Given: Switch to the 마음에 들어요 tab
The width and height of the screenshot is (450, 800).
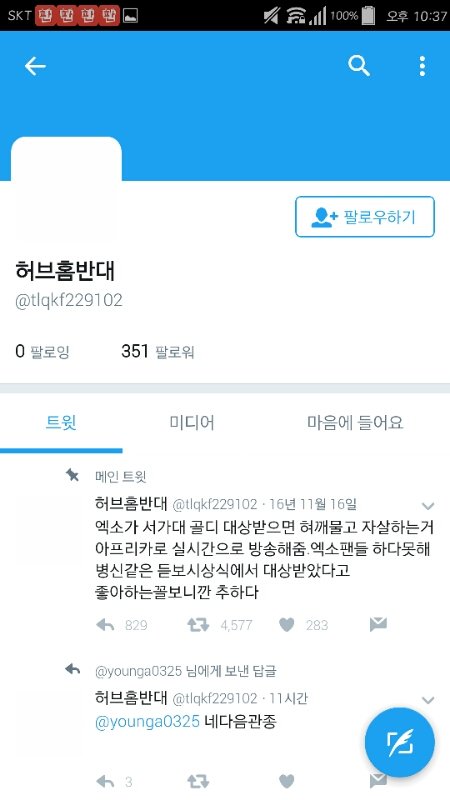Looking at the screenshot, I should pyautogui.click(x=355, y=423).
